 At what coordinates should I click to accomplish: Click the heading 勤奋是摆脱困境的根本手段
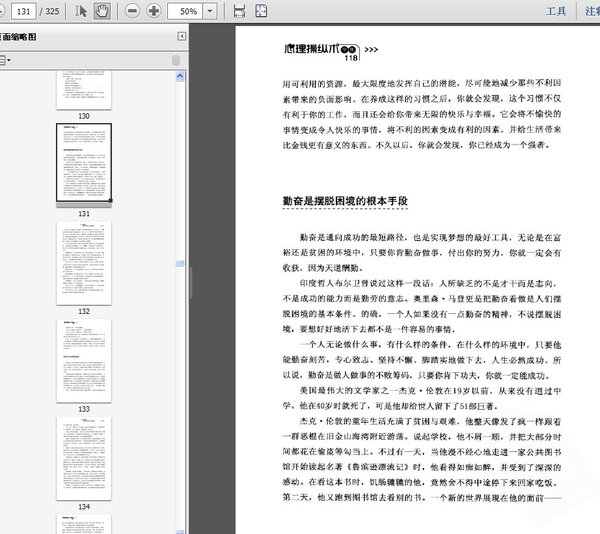345,201
